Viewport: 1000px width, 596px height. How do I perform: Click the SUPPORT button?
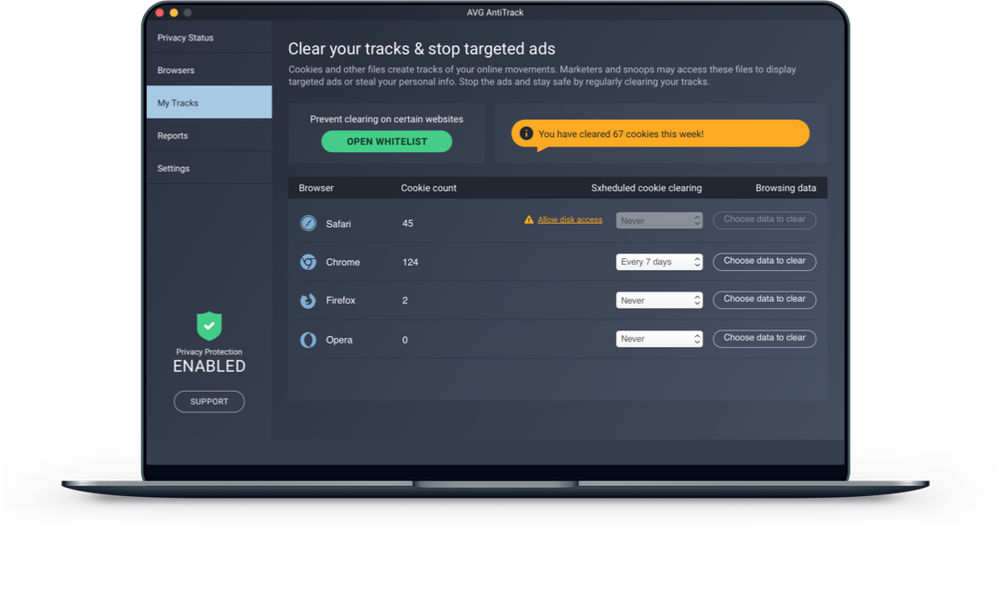pyautogui.click(x=209, y=402)
